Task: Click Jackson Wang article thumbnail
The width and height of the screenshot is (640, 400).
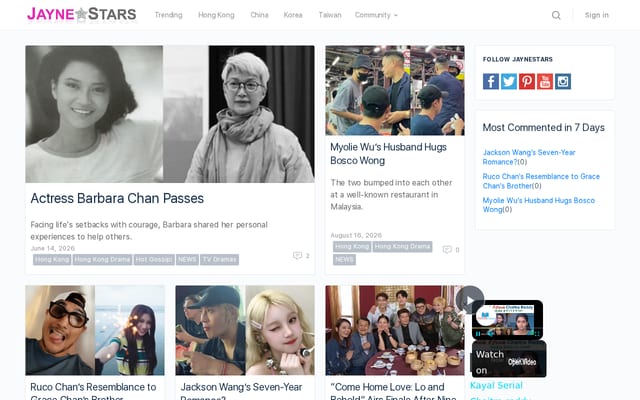Action: (x=245, y=330)
